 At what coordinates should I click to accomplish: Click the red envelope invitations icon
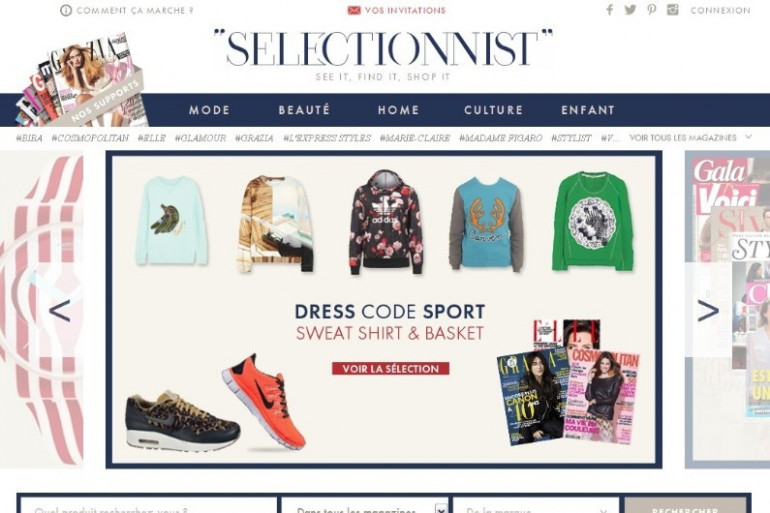354,10
